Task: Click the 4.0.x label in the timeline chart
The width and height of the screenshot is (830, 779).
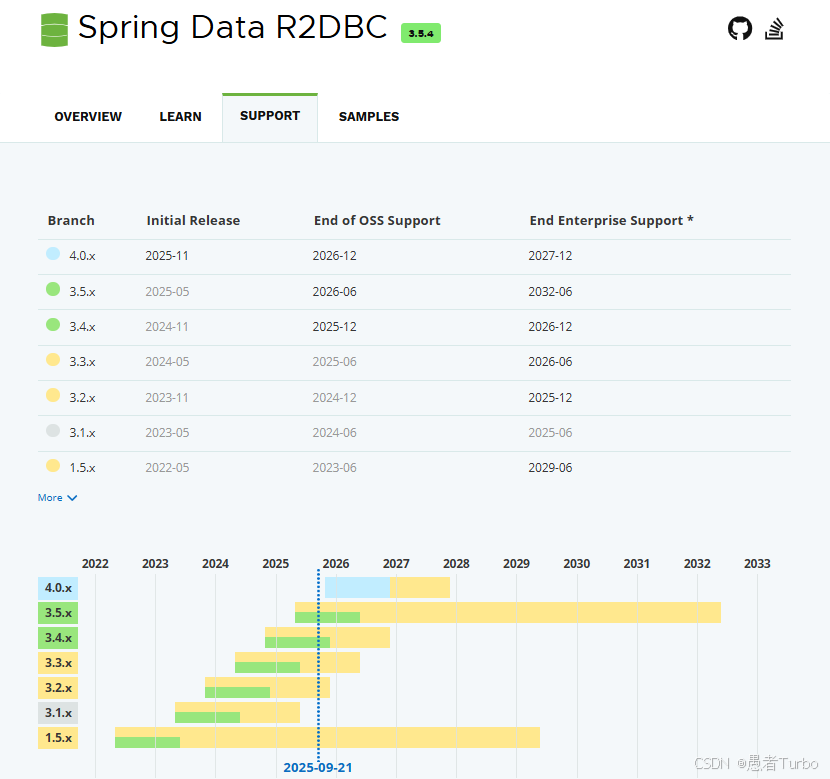Action: [x=58, y=588]
